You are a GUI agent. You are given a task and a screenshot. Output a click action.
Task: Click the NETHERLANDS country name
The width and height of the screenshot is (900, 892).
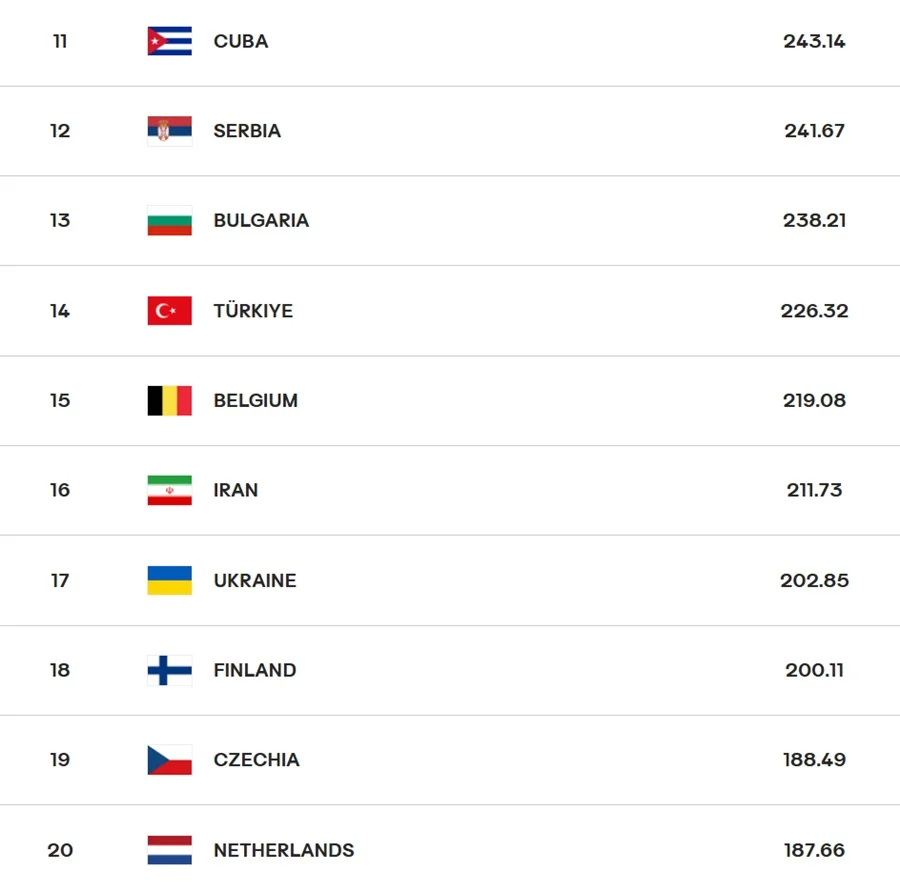(x=284, y=850)
